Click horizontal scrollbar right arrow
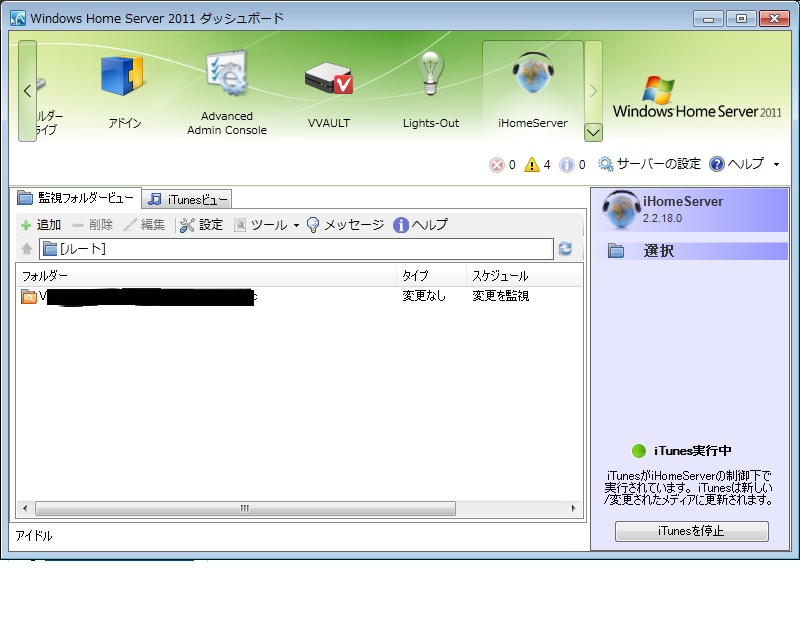The image size is (800, 632). 573,508
